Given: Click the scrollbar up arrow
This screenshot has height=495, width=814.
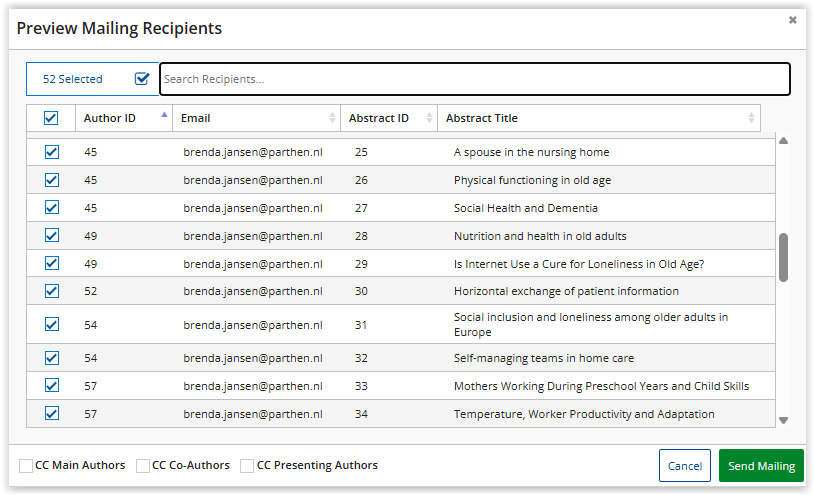Looking at the screenshot, I should coord(783,141).
